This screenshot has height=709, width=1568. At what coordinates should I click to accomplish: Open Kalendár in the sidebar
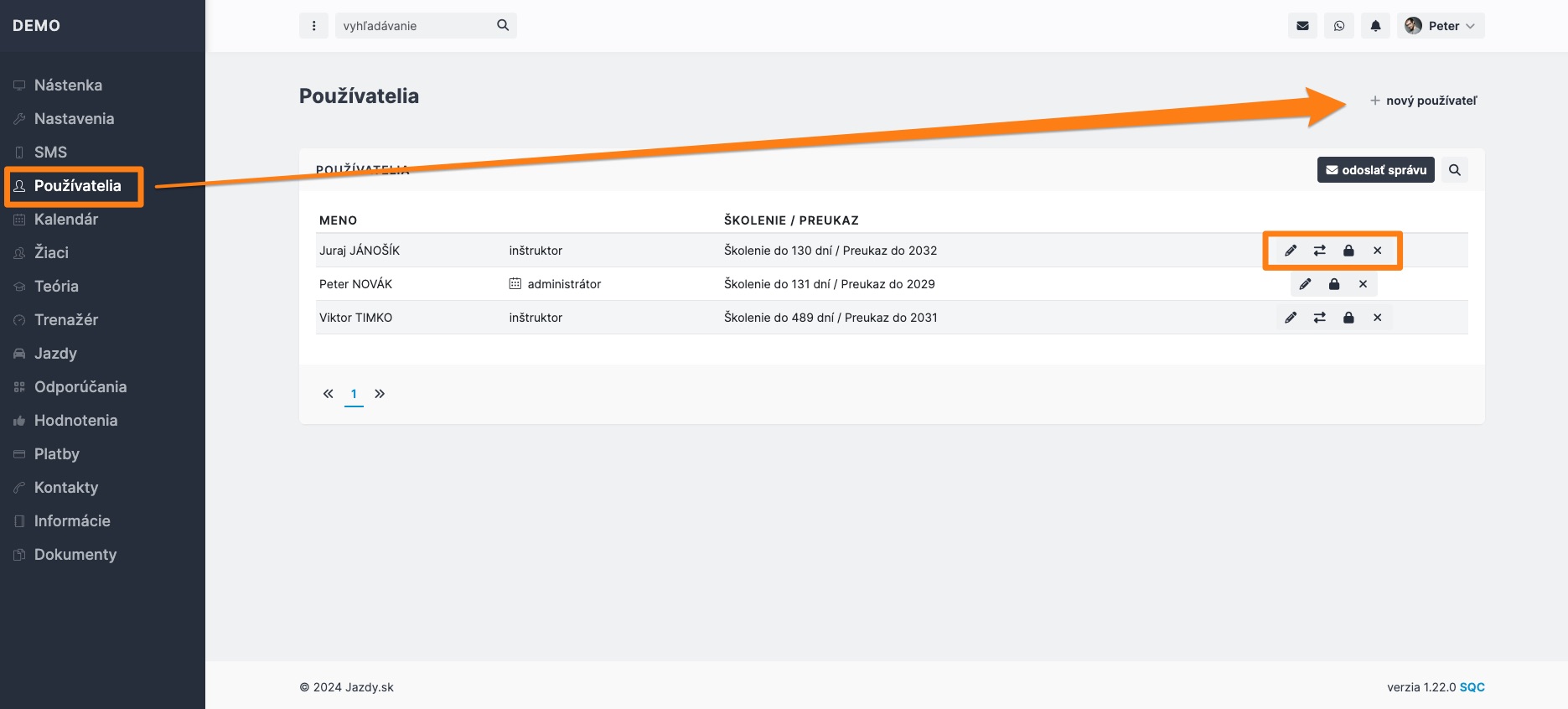[66, 220]
